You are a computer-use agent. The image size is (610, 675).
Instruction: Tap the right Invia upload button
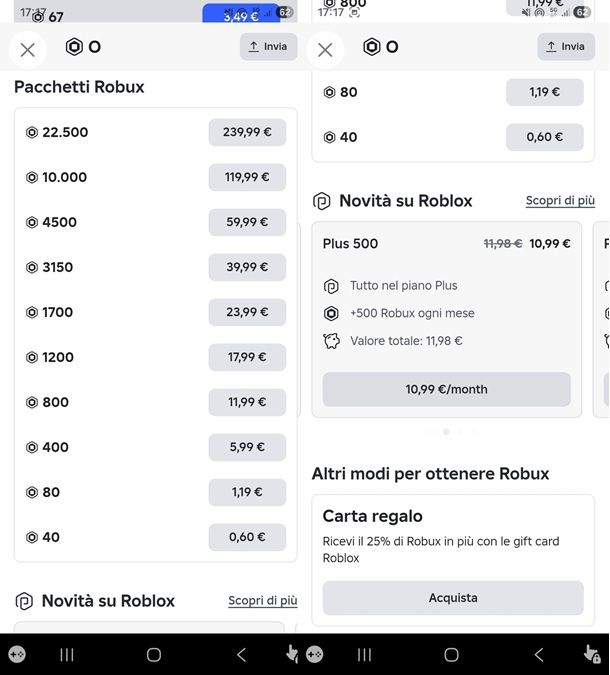click(566, 46)
